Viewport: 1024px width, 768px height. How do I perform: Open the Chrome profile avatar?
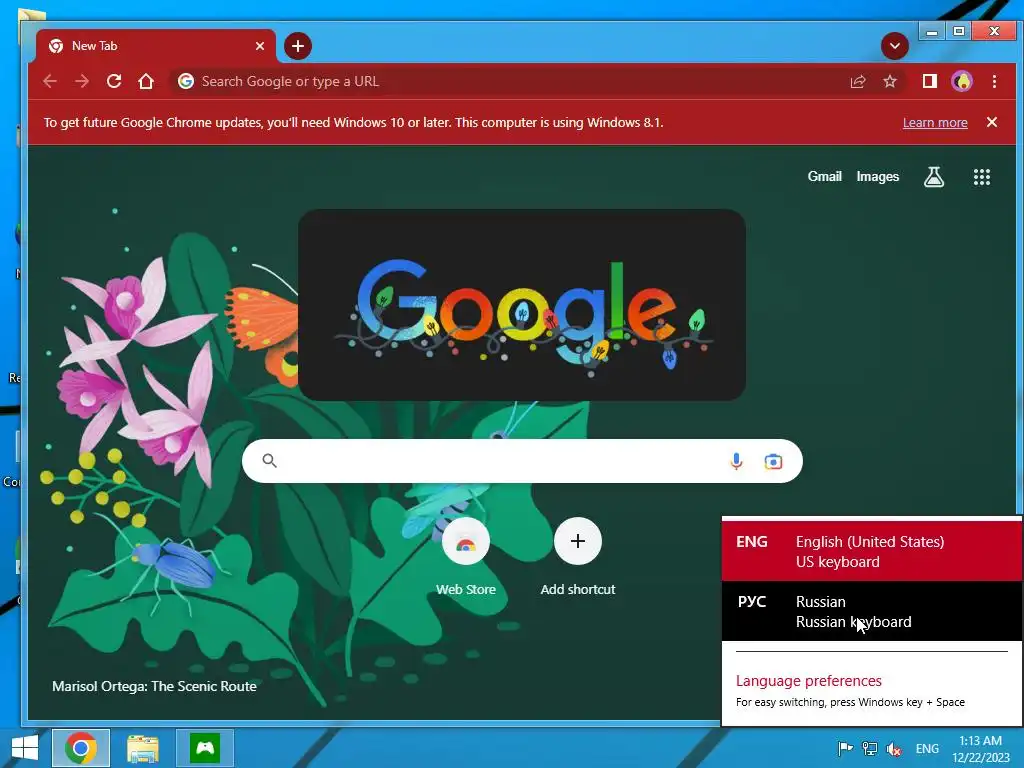coord(962,81)
